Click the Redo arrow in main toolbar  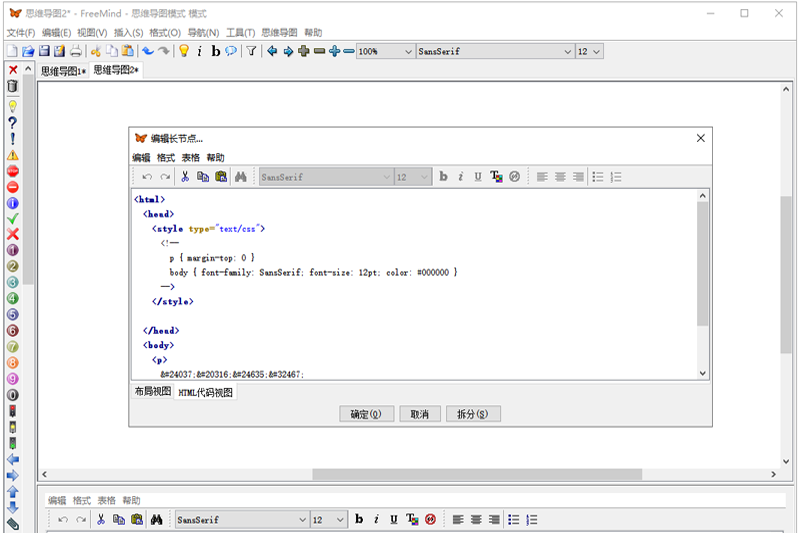[x=164, y=51]
